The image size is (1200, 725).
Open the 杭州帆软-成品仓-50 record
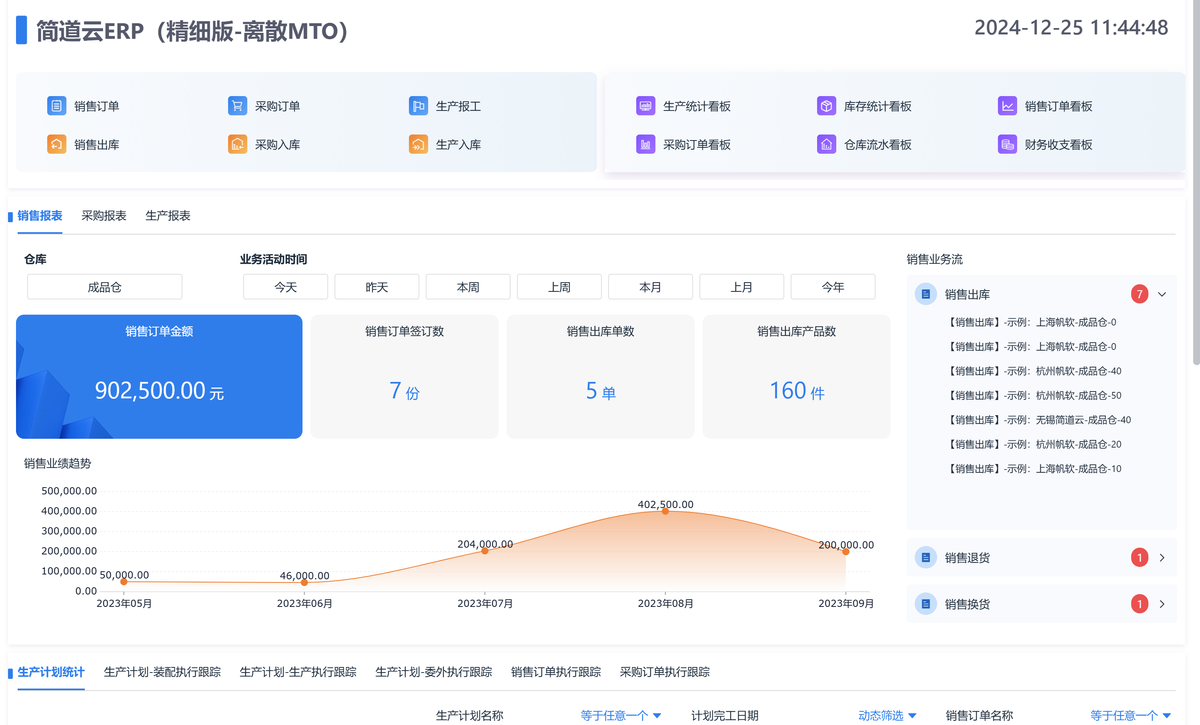1033,396
